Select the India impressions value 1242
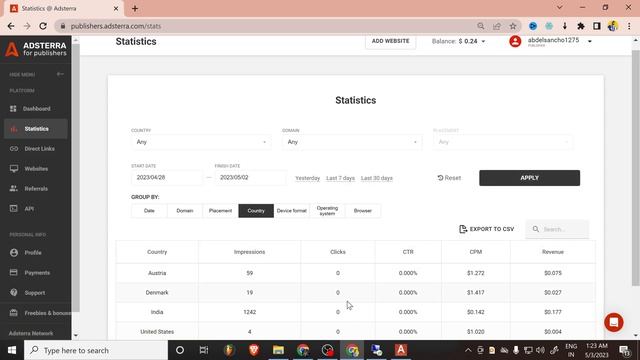 point(249,312)
